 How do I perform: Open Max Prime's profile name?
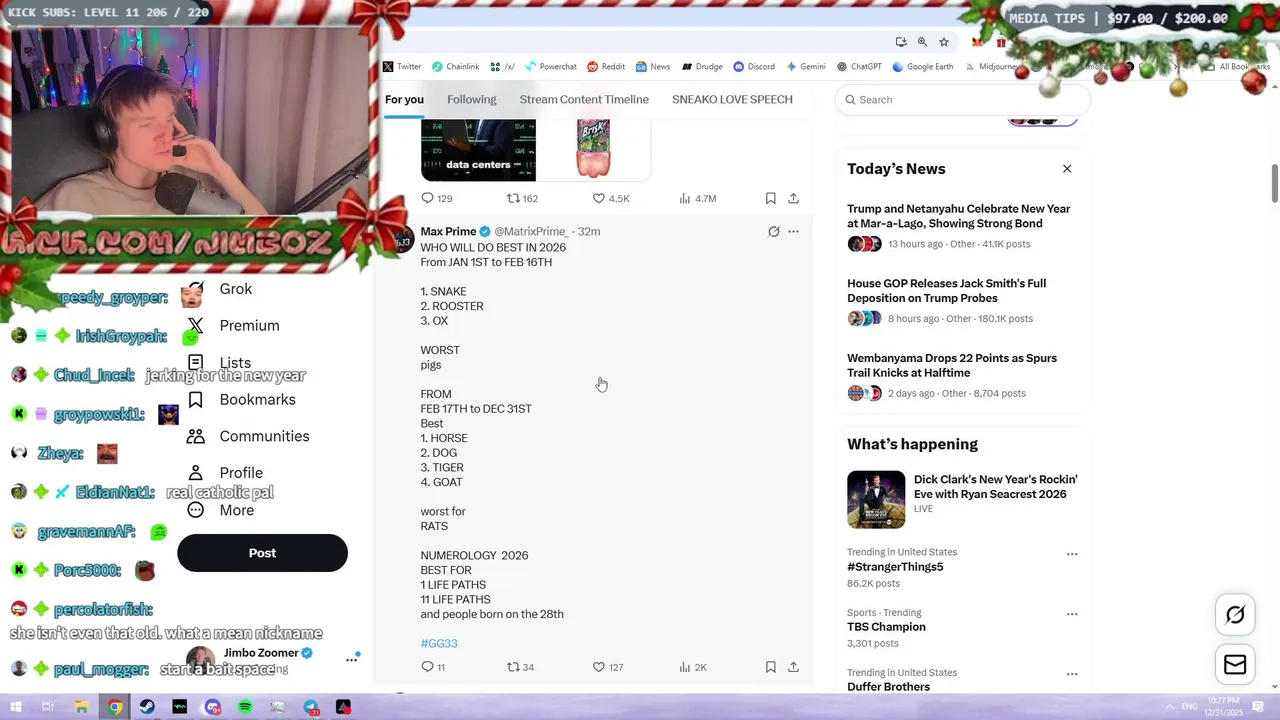tap(448, 231)
